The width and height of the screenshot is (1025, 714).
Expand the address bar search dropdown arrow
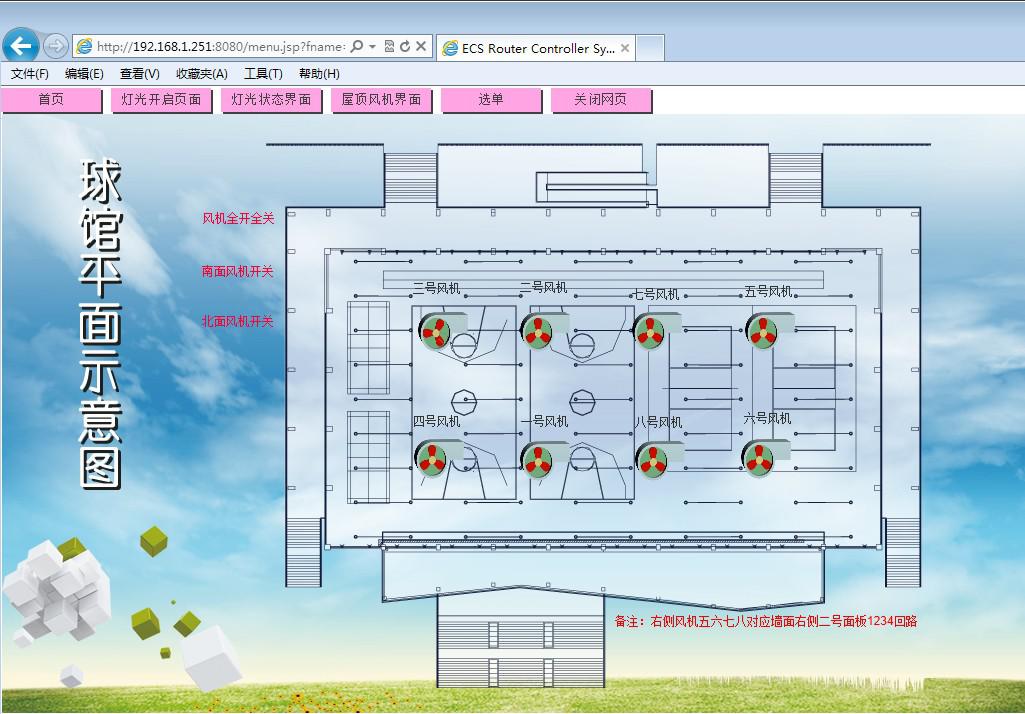(x=372, y=47)
